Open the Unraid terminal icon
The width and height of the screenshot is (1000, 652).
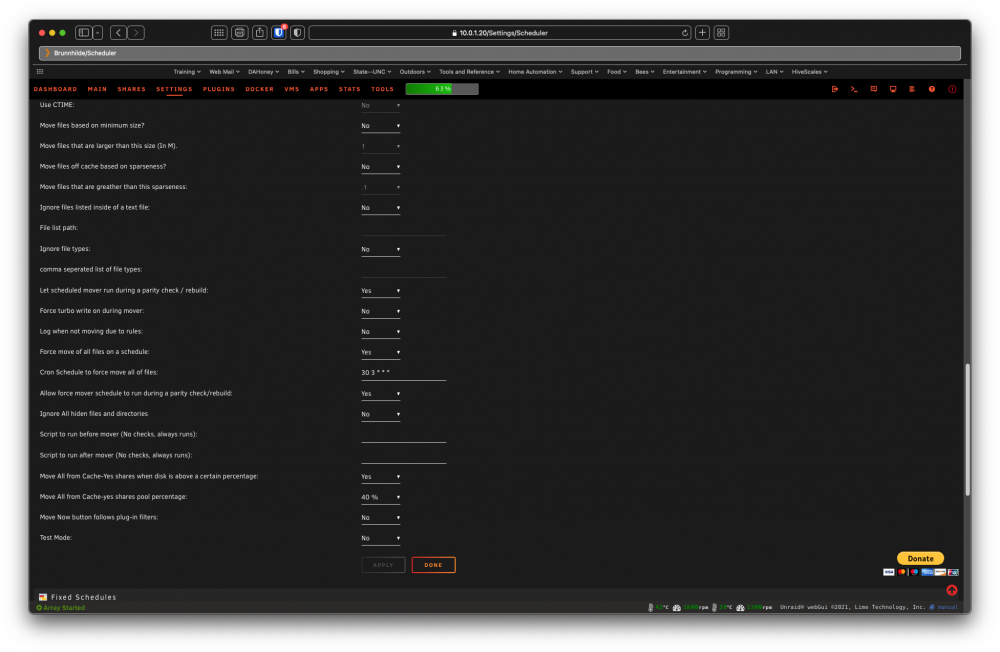point(854,89)
